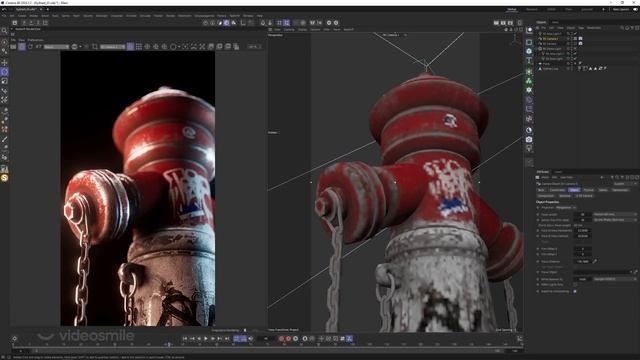
Task: Go to the start of the animation
Action: 185,338
